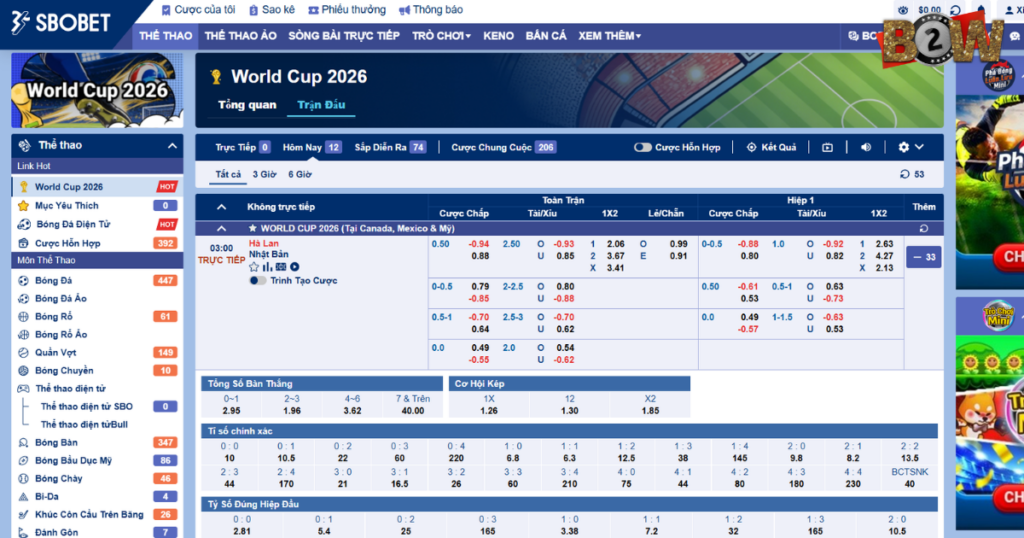Select Bóng Bầu Dục Mỹ sport

pyautogui.click(x=73, y=460)
